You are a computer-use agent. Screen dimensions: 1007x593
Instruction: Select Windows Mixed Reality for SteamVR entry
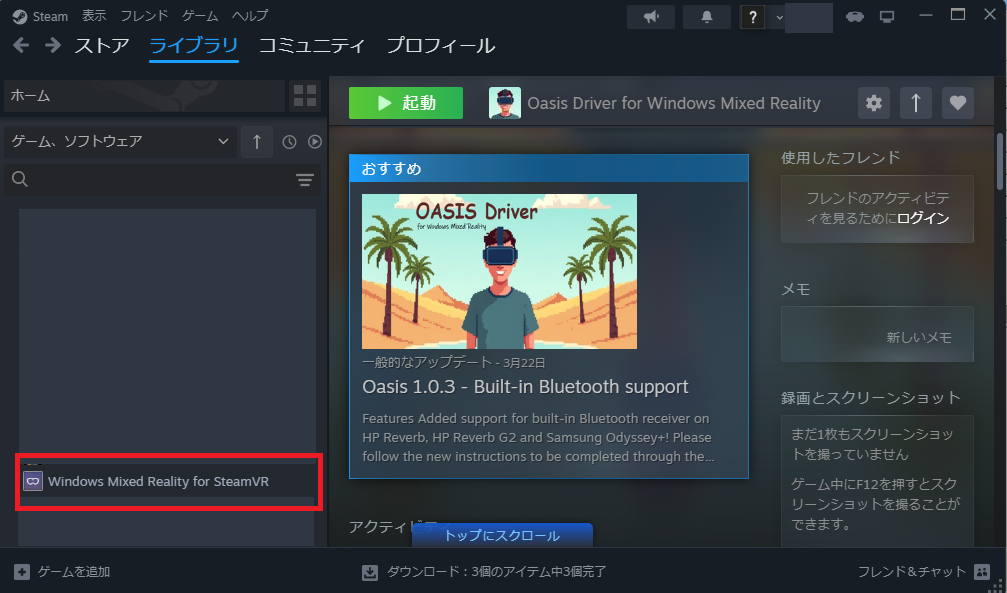168,481
